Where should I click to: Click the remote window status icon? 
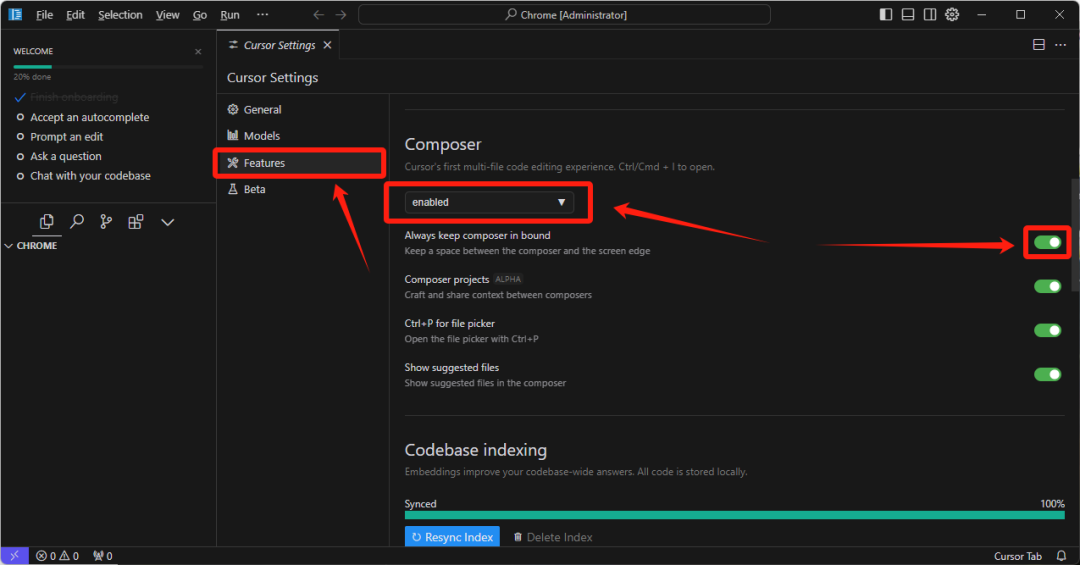(x=14, y=556)
